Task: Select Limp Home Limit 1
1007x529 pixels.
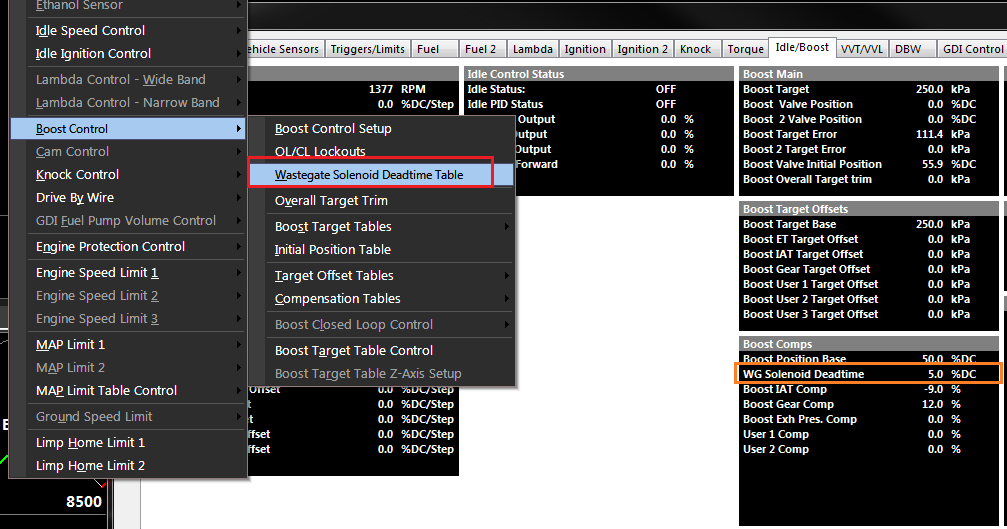Action: [x=90, y=442]
